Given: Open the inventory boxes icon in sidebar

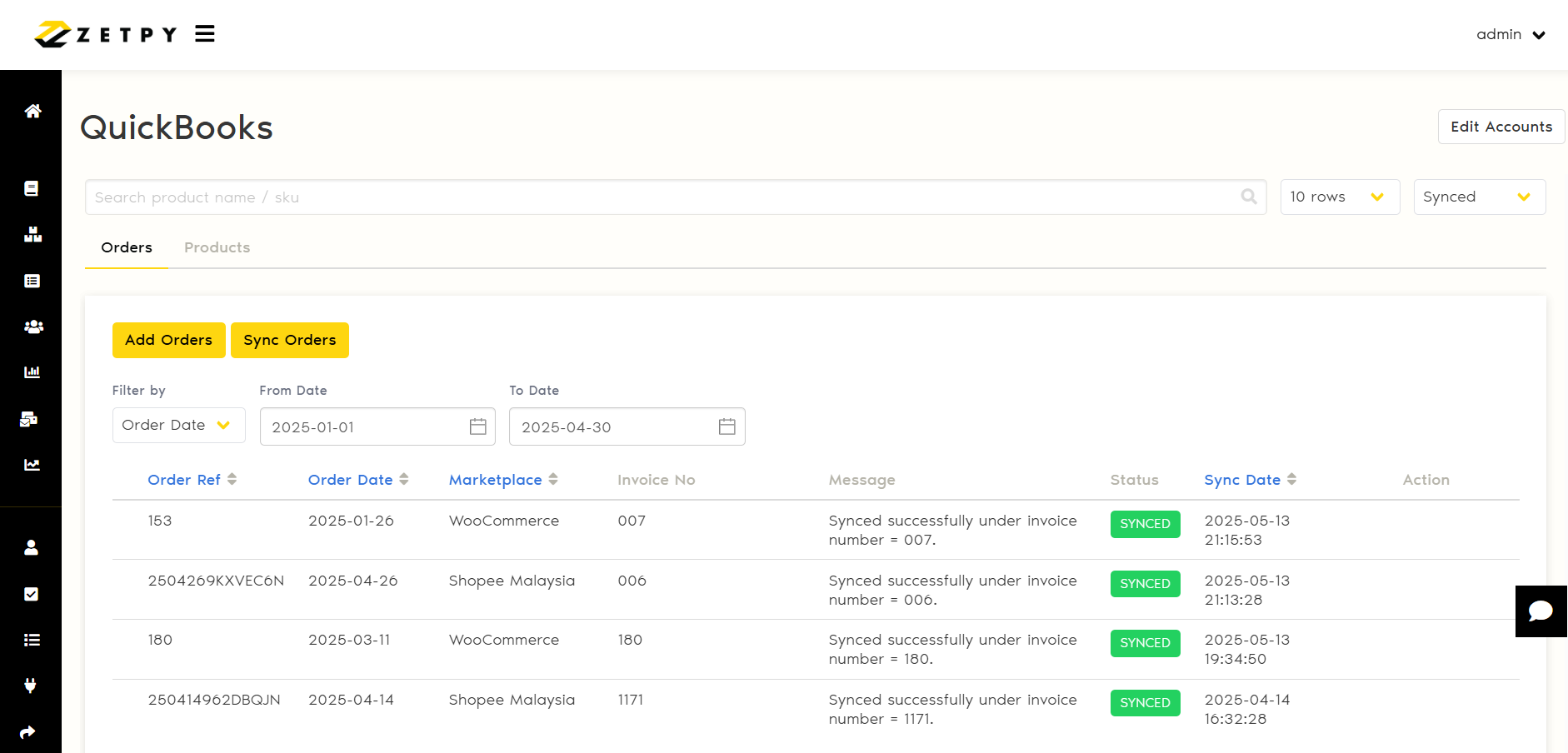Looking at the screenshot, I should tap(32, 234).
